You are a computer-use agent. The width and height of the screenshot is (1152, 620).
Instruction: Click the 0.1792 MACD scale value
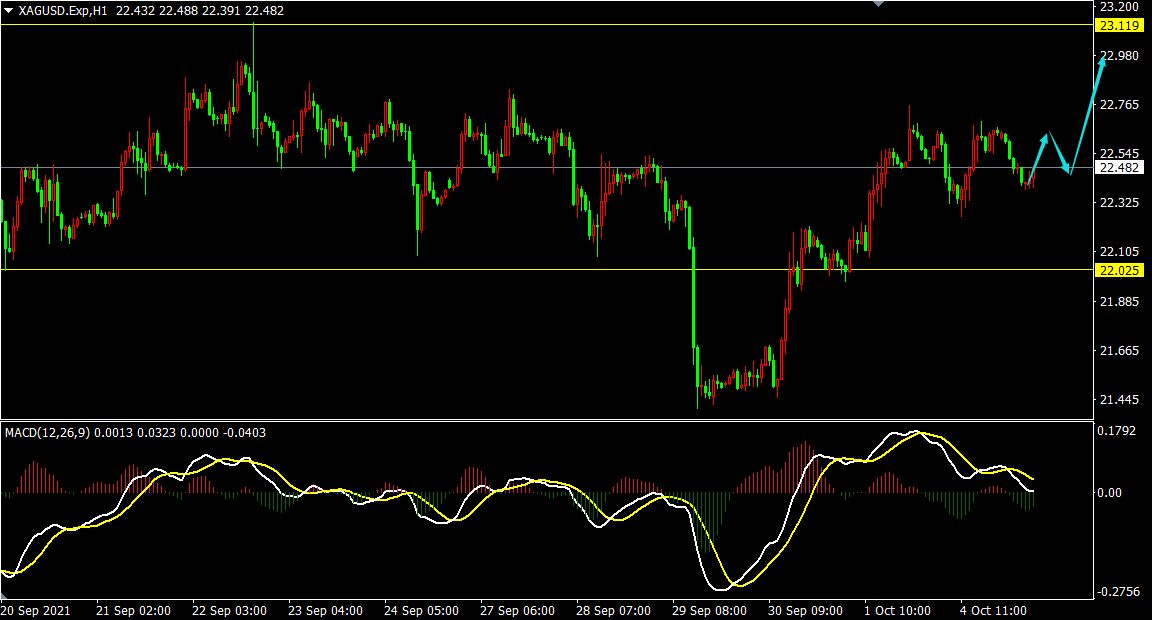pos(1119,432)
